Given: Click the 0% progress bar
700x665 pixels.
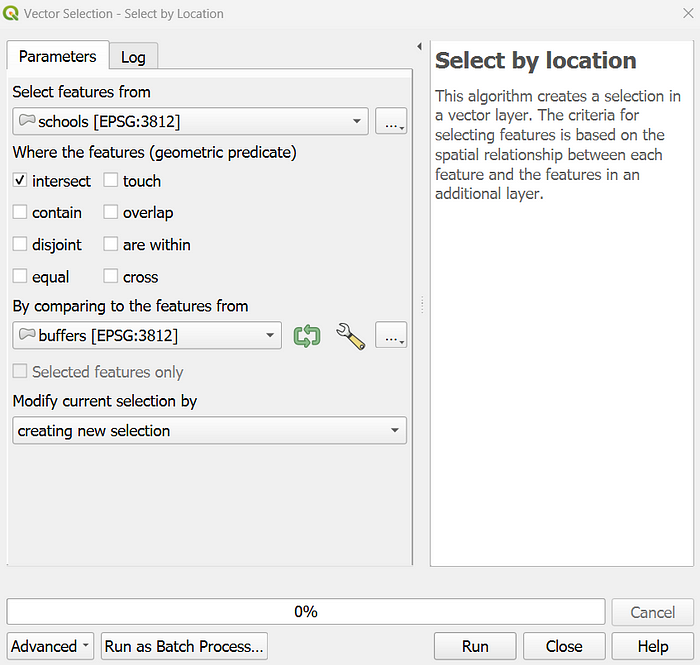Looking at the screenshot, I should coord(306,611).
